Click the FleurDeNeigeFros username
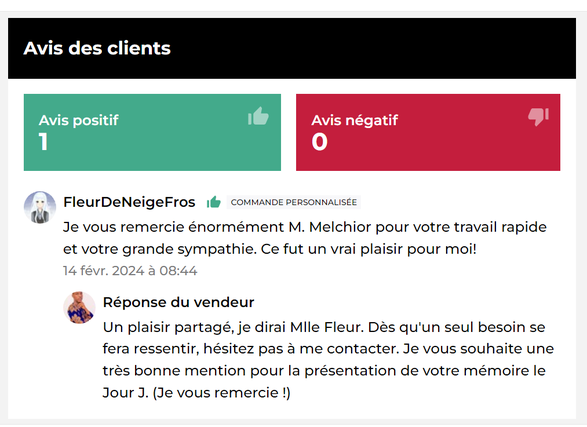The height and width of the screenshot is (427, 587). (x=129, y=202)
